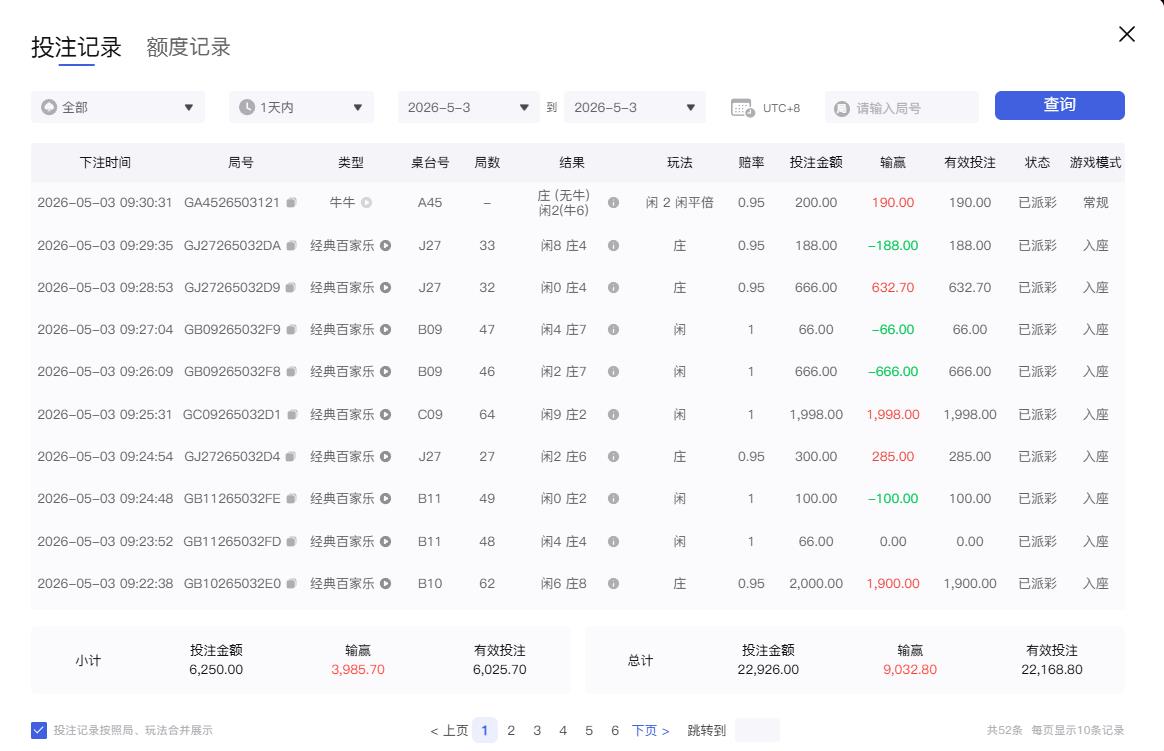Open the 全部 game type dropdown
Viewport: 1164px width, 751px height.
click(x=118, y=108)
